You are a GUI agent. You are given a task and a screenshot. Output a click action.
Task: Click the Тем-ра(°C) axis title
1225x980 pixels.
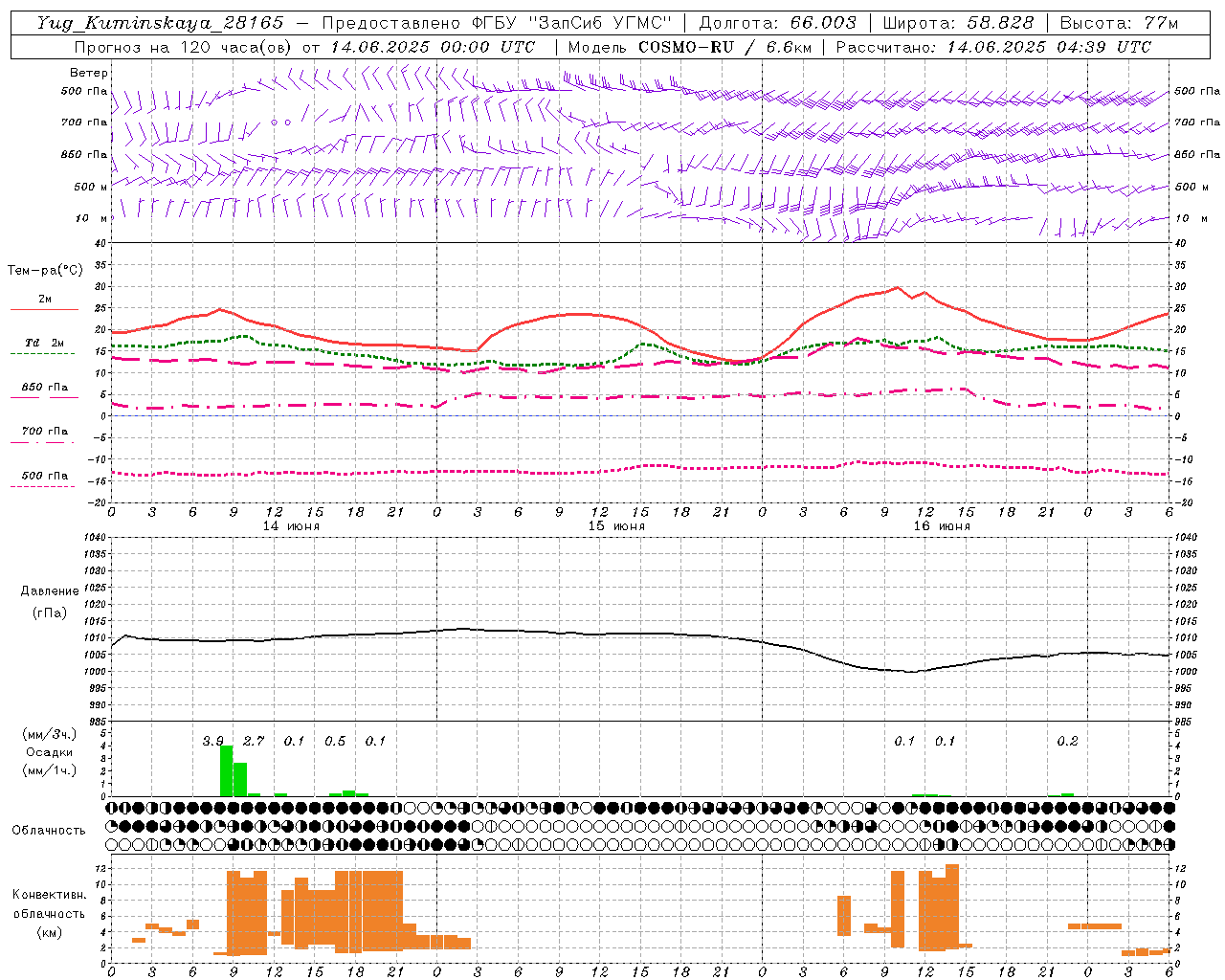[45, 271]
